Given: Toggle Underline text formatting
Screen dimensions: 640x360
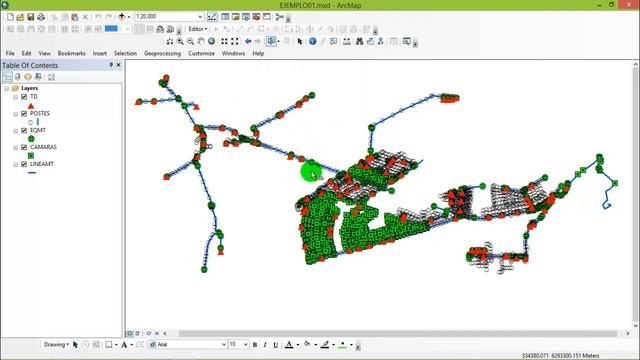Looking at the screenshot, I should [276, 344].
